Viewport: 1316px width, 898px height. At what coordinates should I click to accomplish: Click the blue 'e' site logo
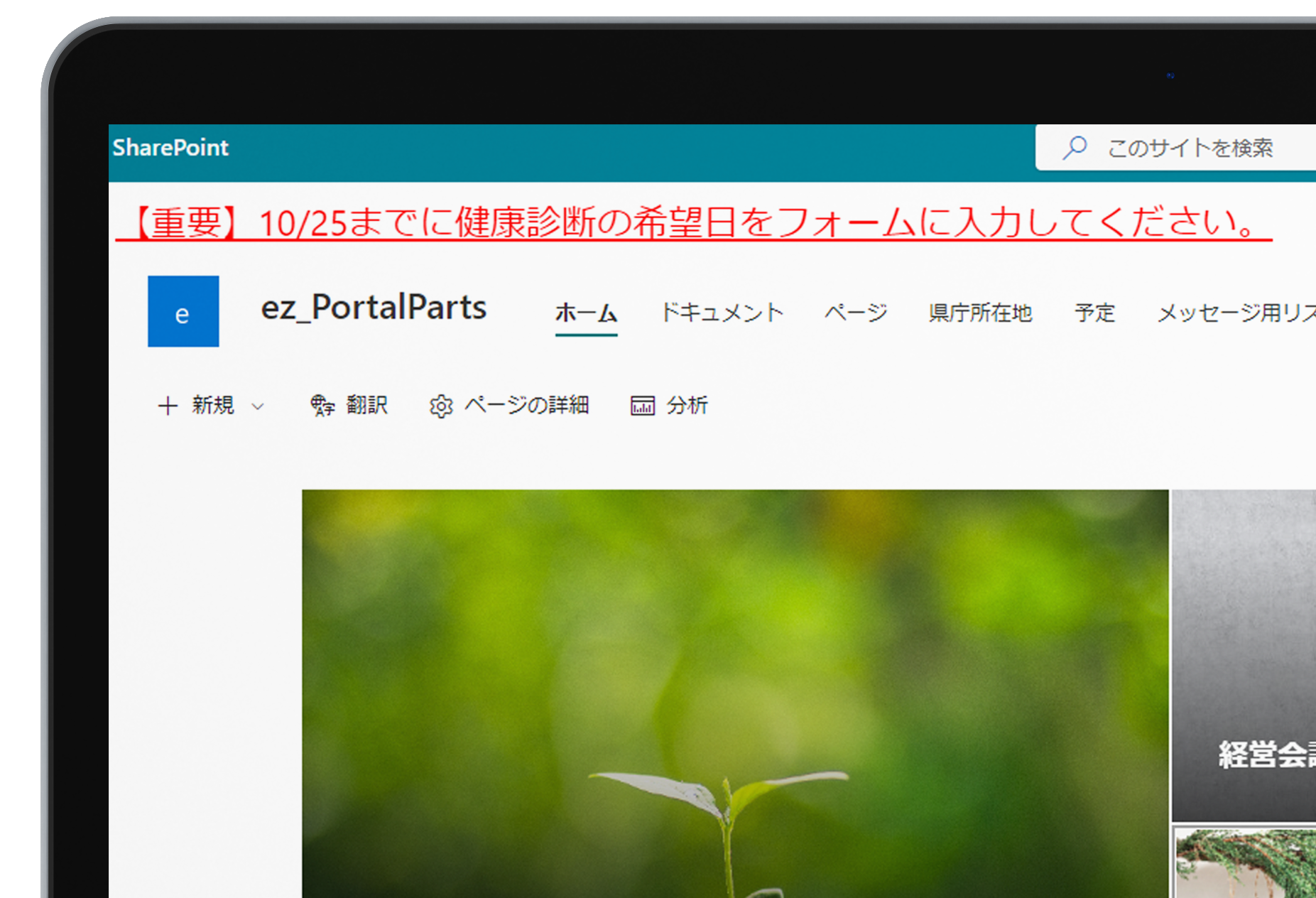point(183,311)
